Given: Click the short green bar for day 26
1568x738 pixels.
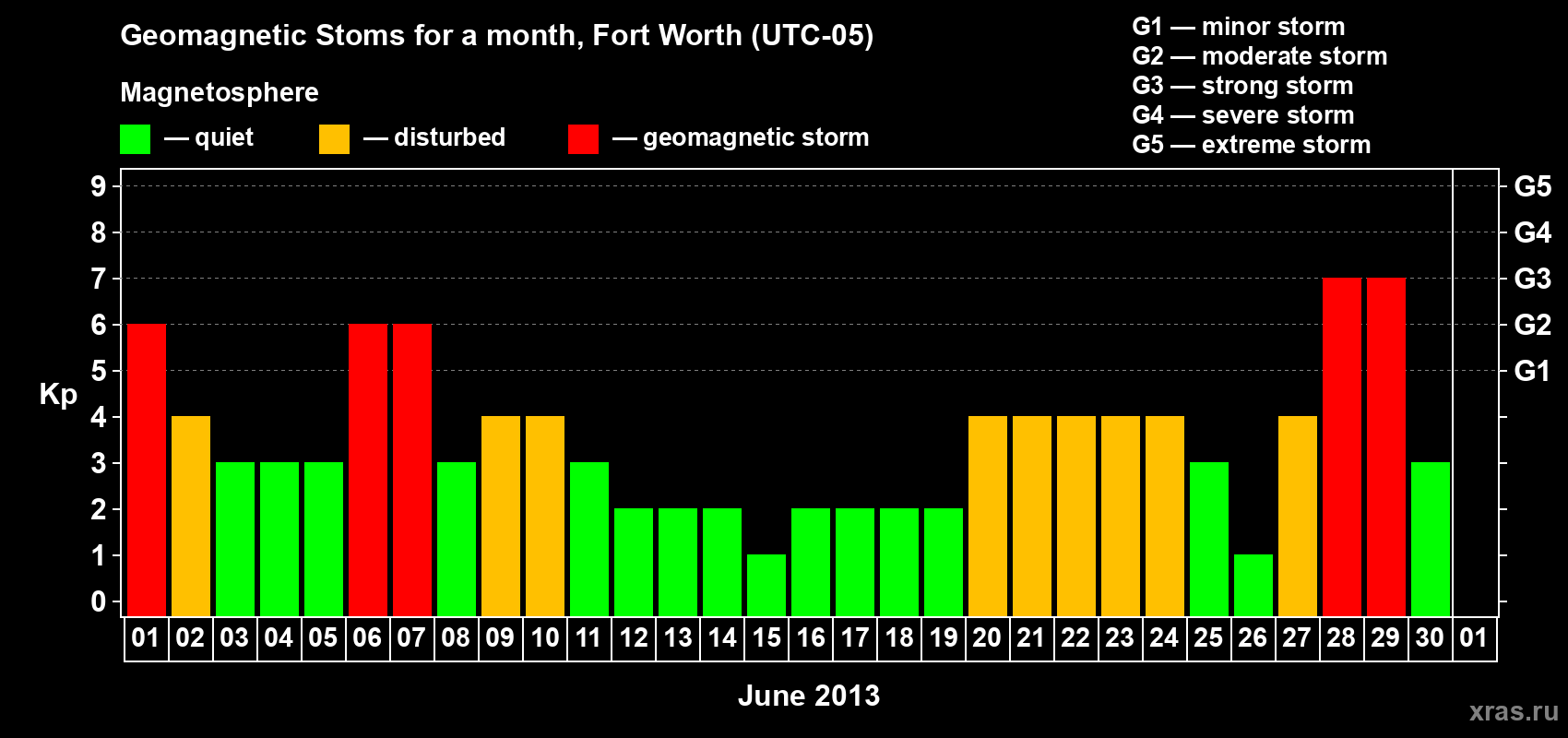Looking at the screenshot, I should point(1253,586).
